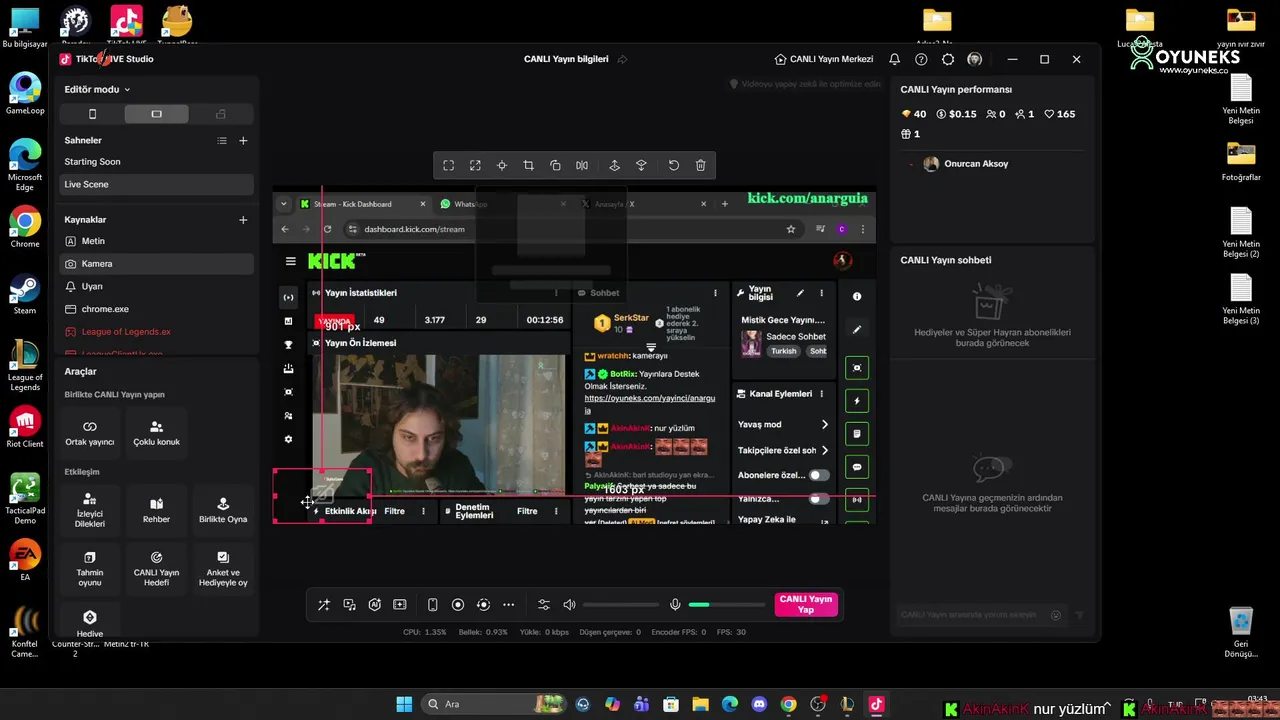Center the selected source in canvas
This screenshot has width=1280, height=720.
[x=502, y=165]
